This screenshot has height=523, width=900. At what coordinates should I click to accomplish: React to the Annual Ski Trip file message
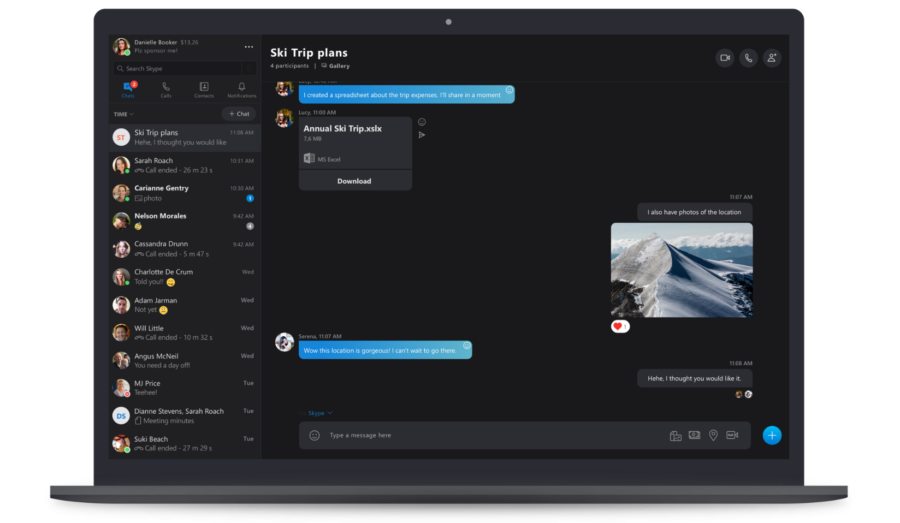pos(422,122)
